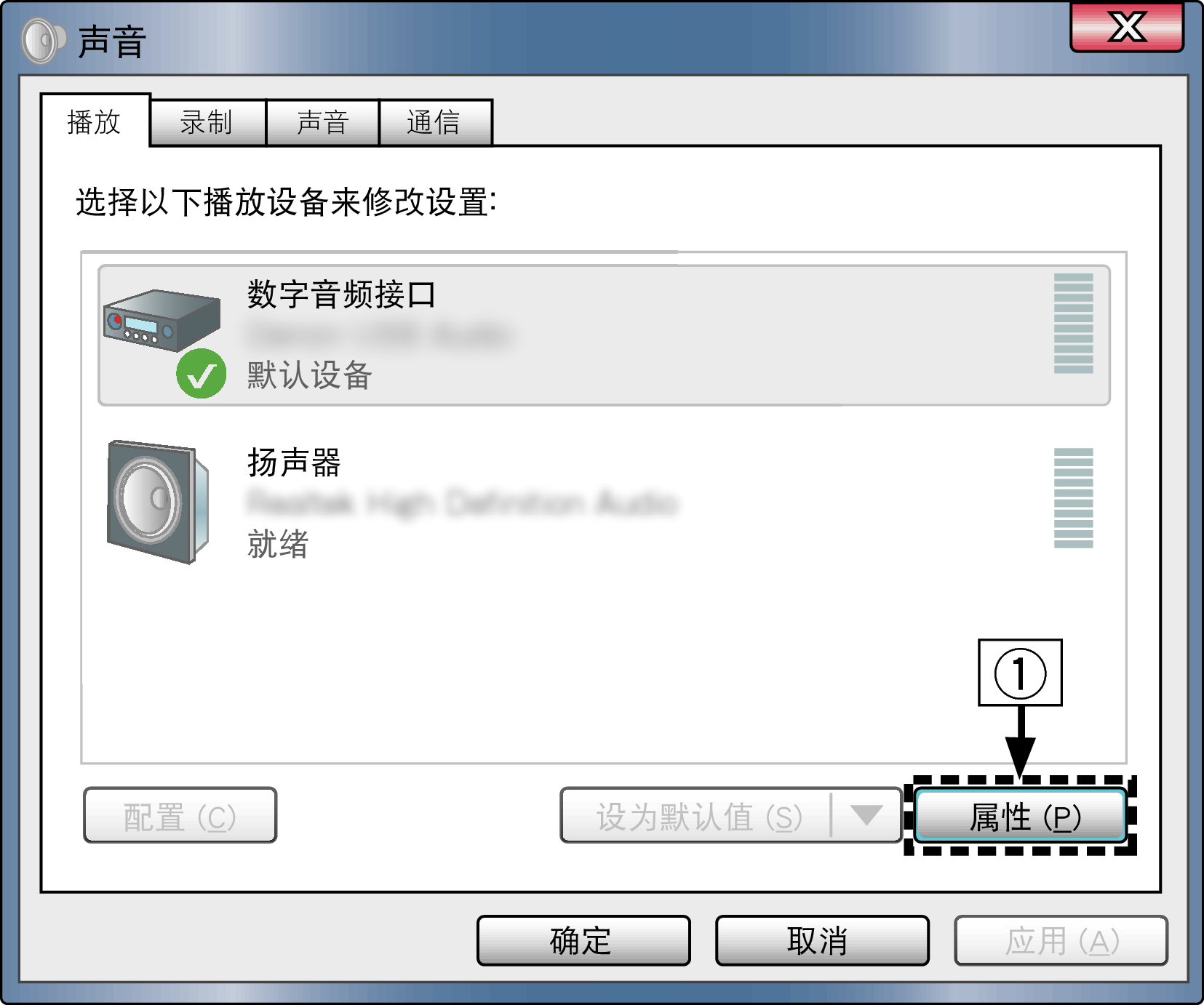The width and height of the screenshot is (1204, 1005).
Task: Select the 扬声器 device entry
Action: tap(604, 502)
